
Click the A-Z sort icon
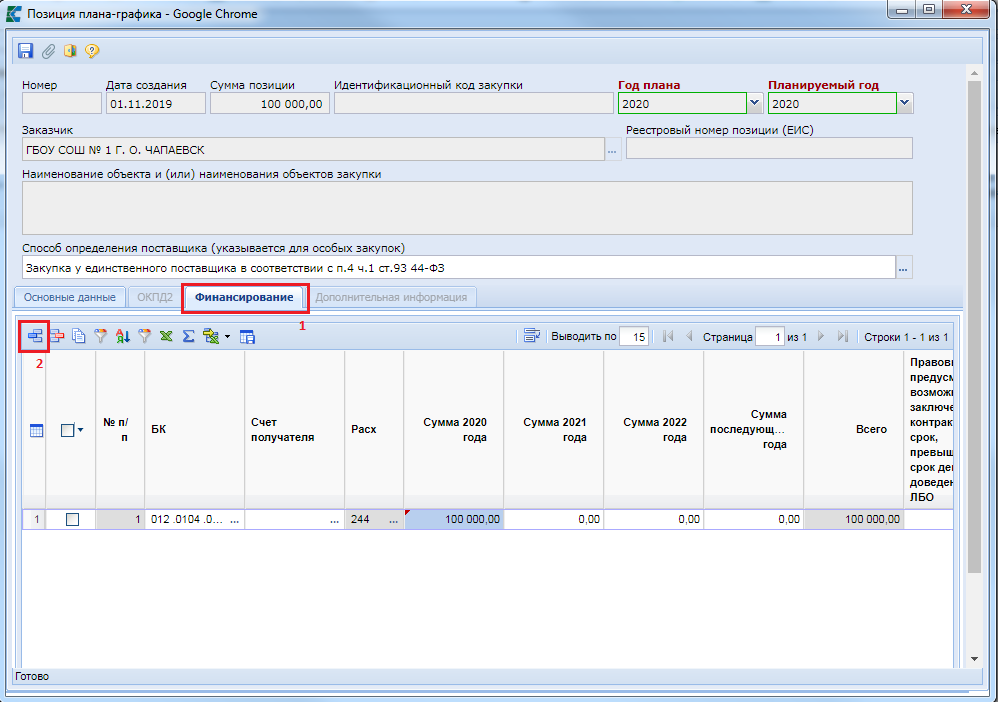(122, 337)
